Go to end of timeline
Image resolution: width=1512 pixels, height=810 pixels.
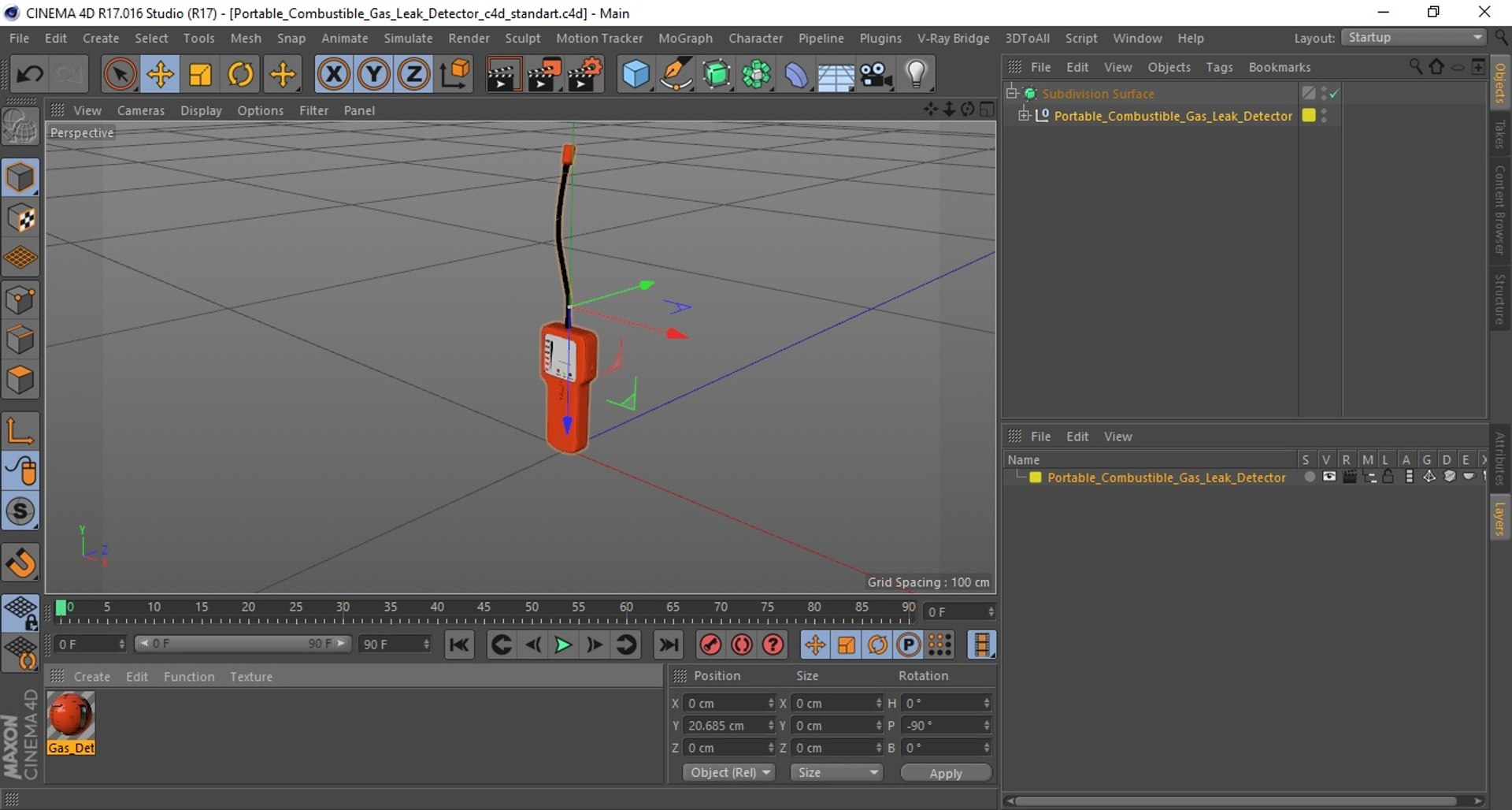(x=669, y=645)
